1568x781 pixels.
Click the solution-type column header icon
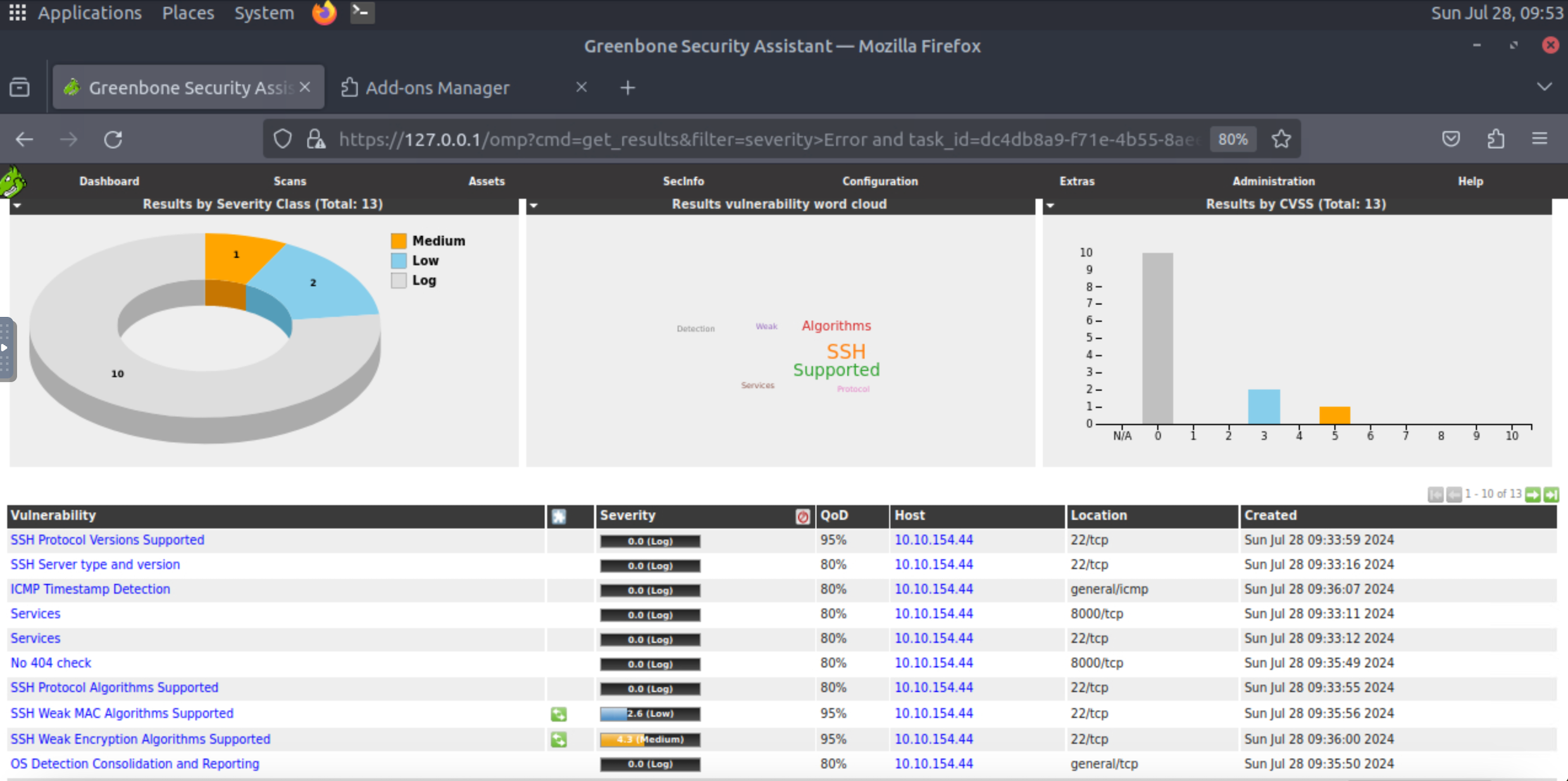click(557, 516)
